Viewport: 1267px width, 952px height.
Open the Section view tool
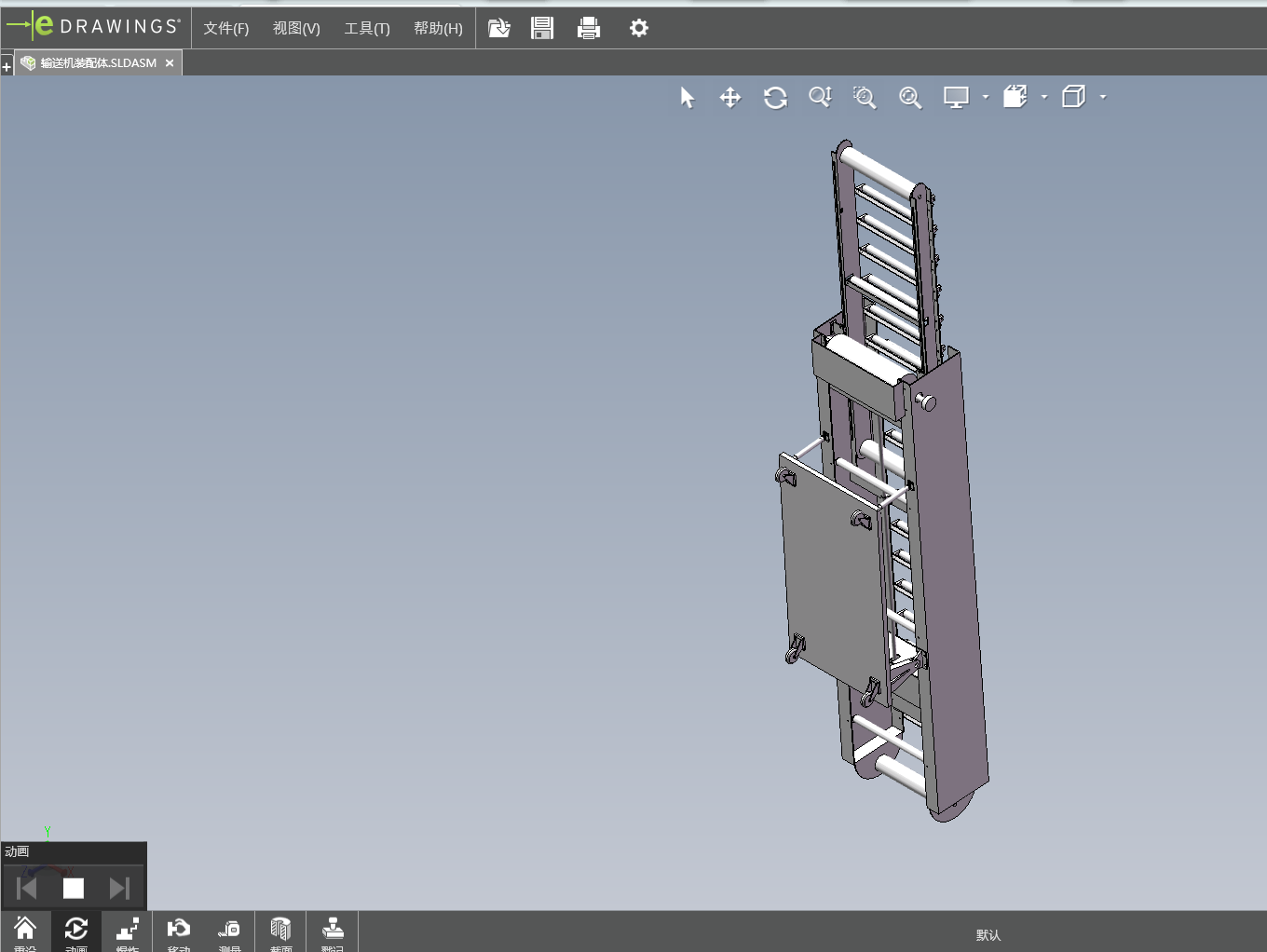(280, 932)
